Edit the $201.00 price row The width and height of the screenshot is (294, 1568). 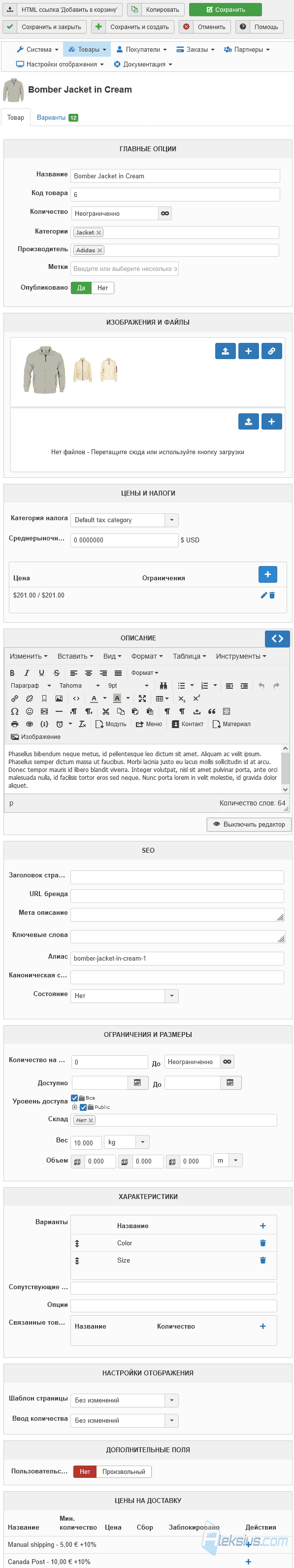[x=263, y=595]
